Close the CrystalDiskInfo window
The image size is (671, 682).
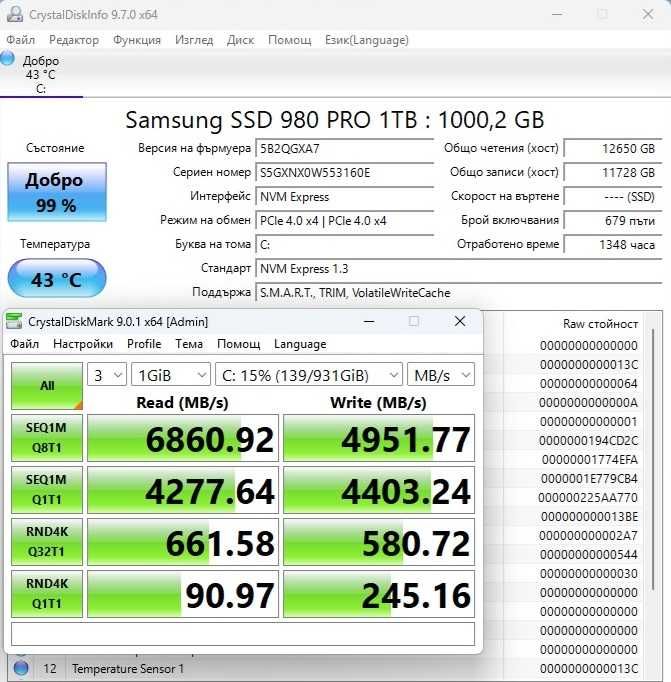[x=648, y=14]
